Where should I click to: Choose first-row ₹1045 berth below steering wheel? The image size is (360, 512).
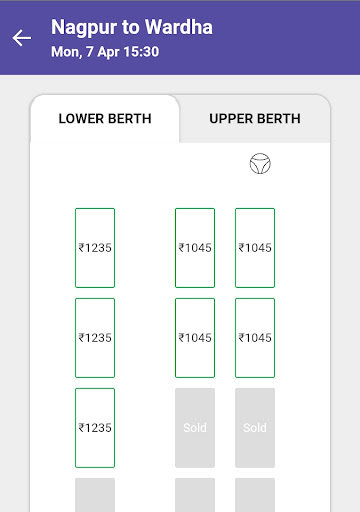(255, 248)
